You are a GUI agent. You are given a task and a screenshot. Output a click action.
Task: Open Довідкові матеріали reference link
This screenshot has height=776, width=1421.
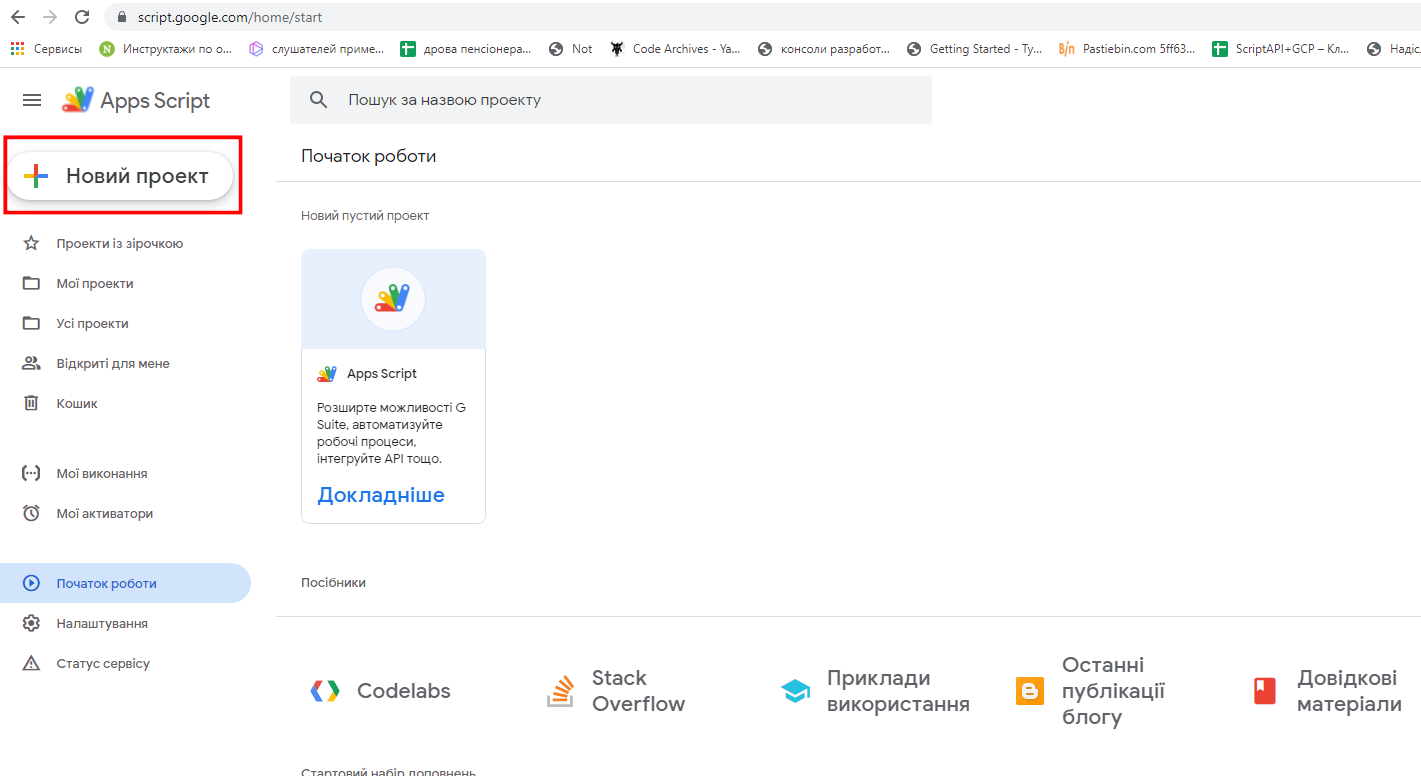tap(1328, 691)
